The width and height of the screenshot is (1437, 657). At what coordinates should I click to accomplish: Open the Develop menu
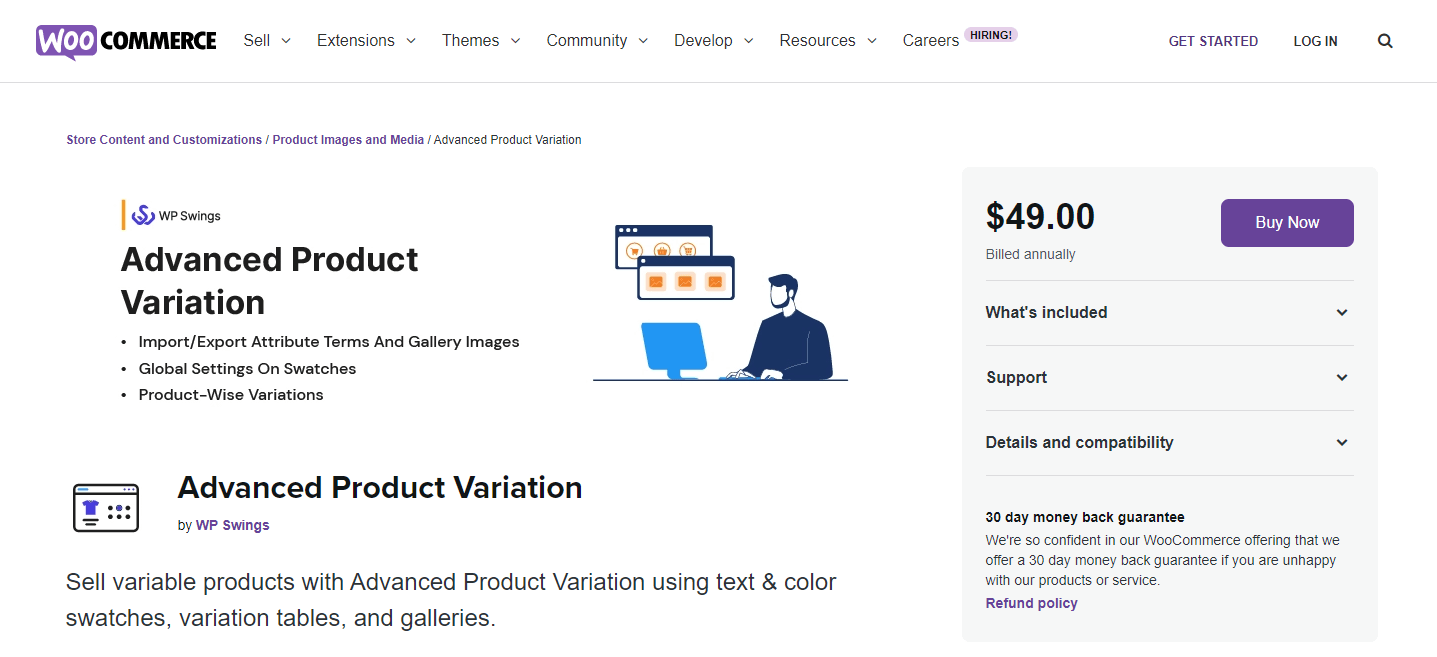(x=713, y=41)
